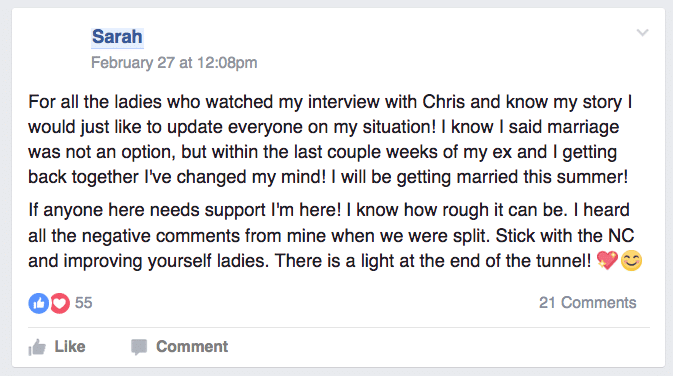673x376 pixels.
Task: Show all 21 Comments
Action: 588,303
